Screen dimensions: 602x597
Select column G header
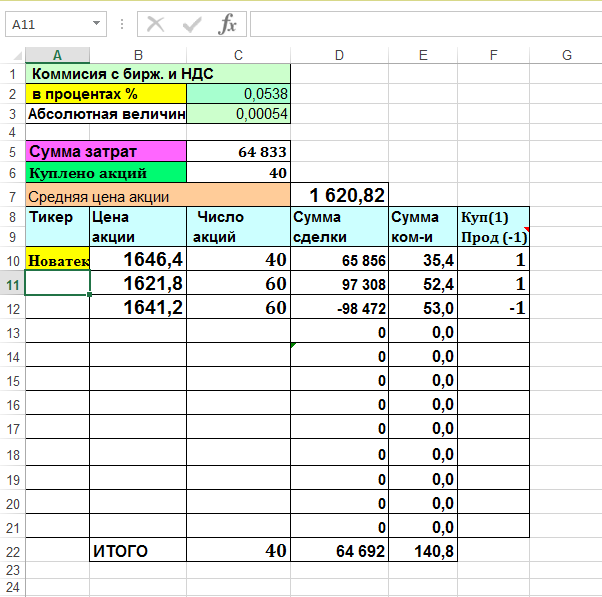click(x=566, y=55)
